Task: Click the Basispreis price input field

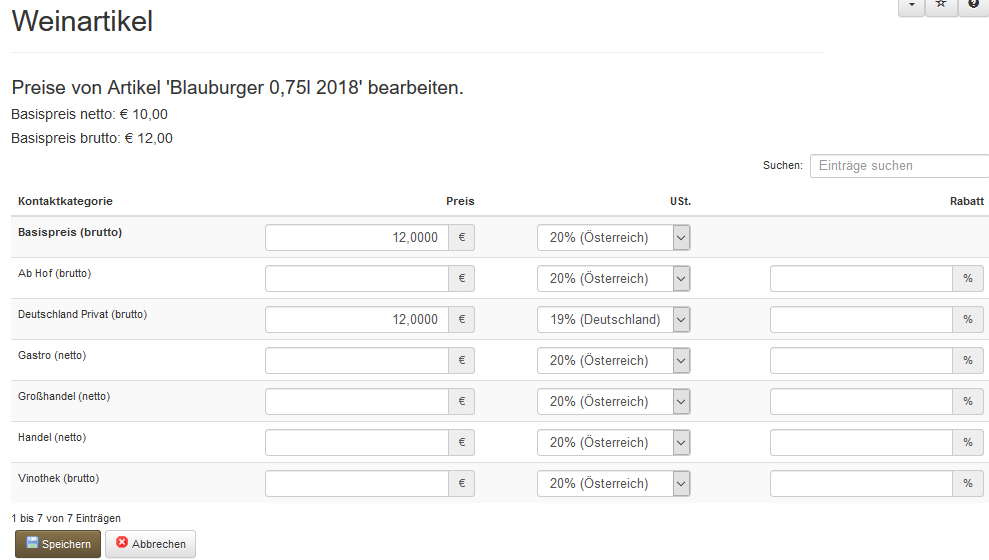Action: (x=356, y=238)
